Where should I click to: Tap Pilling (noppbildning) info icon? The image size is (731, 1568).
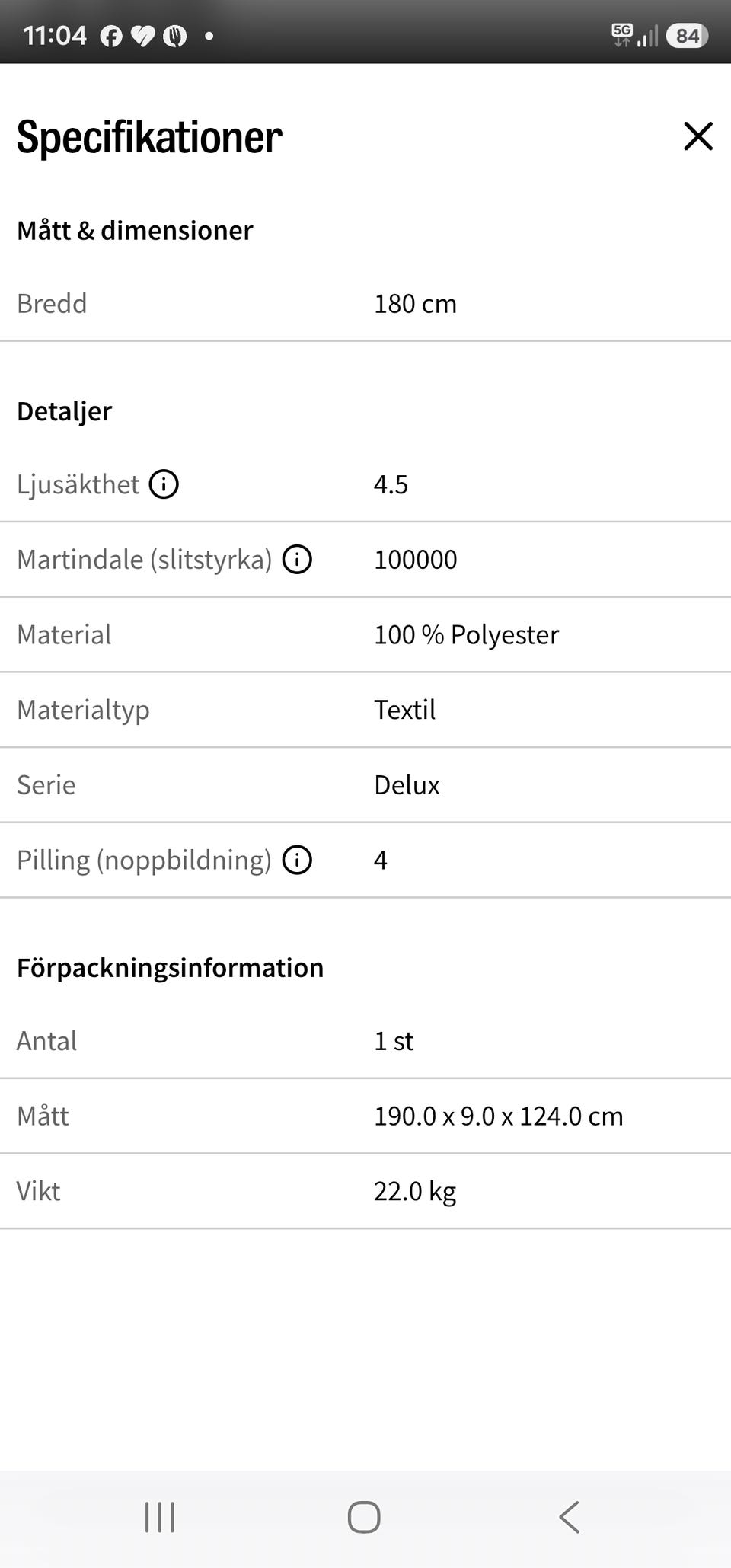297,860
